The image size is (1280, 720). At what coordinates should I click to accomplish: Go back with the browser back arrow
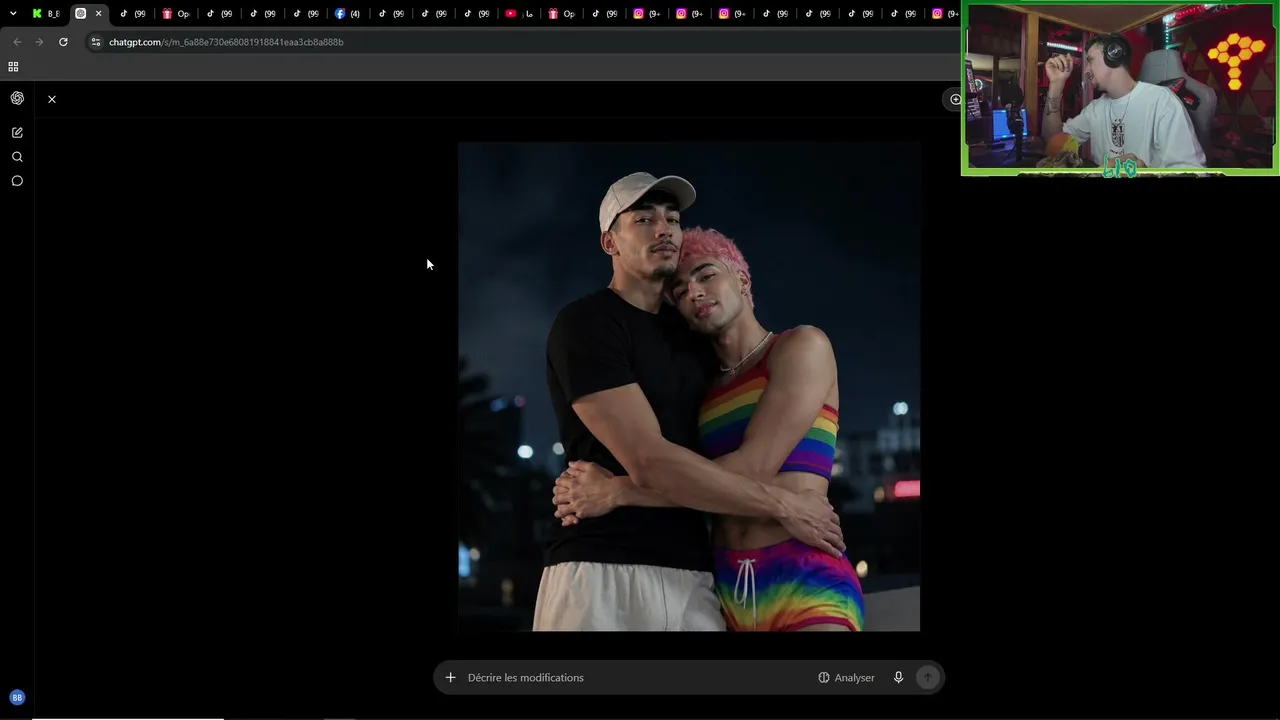click(x=17, y=42)
